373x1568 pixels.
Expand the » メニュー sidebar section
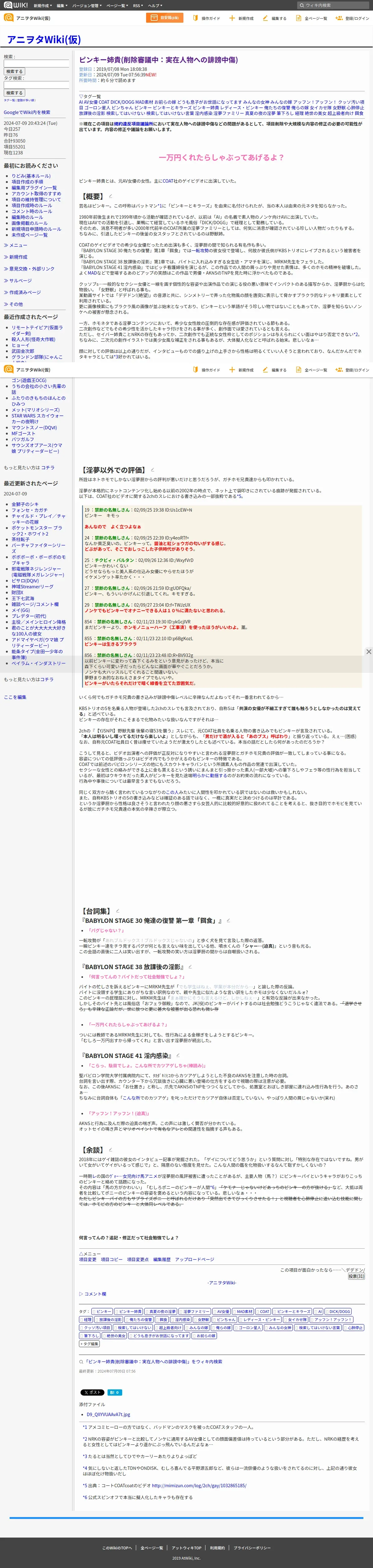coord(15,245)
